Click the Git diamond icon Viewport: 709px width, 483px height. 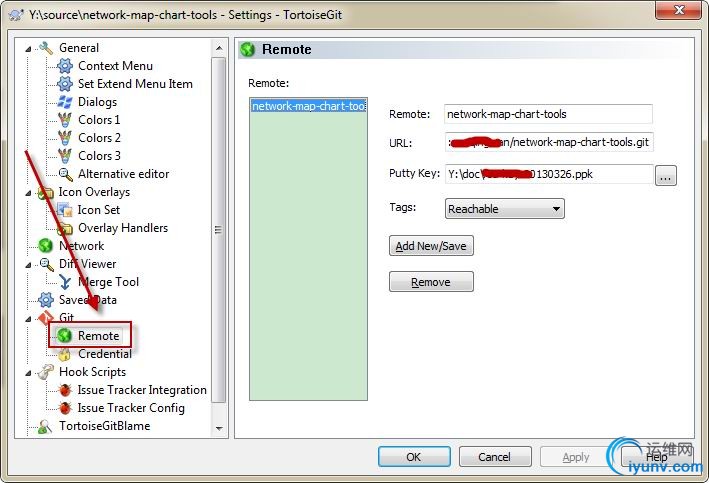46,318
